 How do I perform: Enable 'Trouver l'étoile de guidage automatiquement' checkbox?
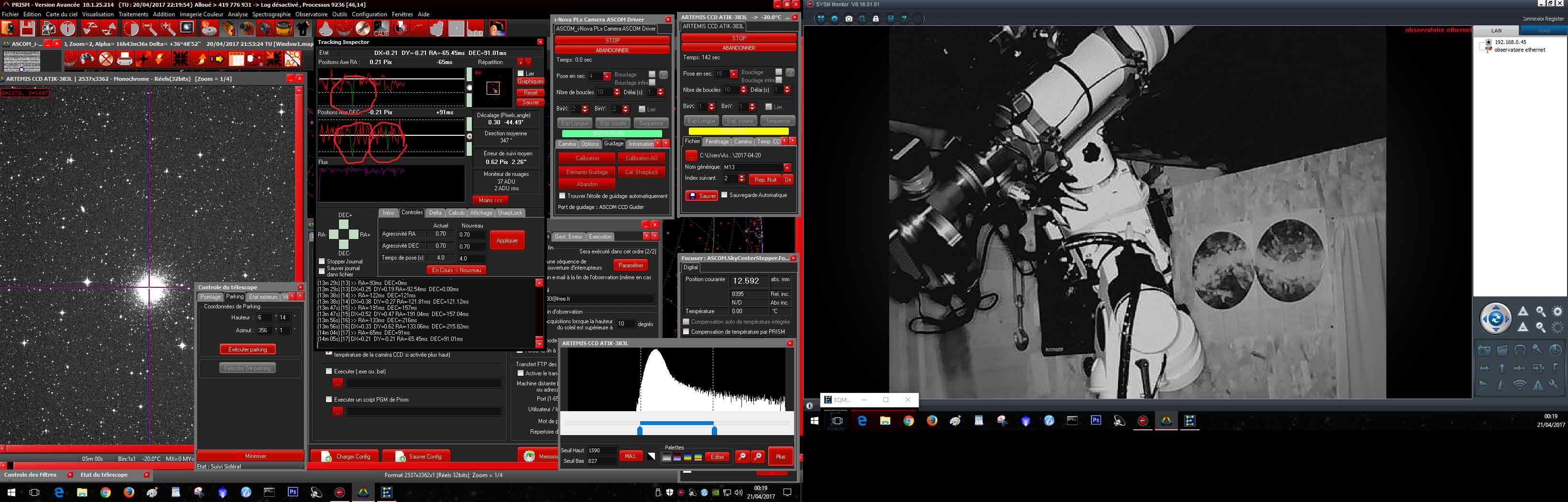563,196
